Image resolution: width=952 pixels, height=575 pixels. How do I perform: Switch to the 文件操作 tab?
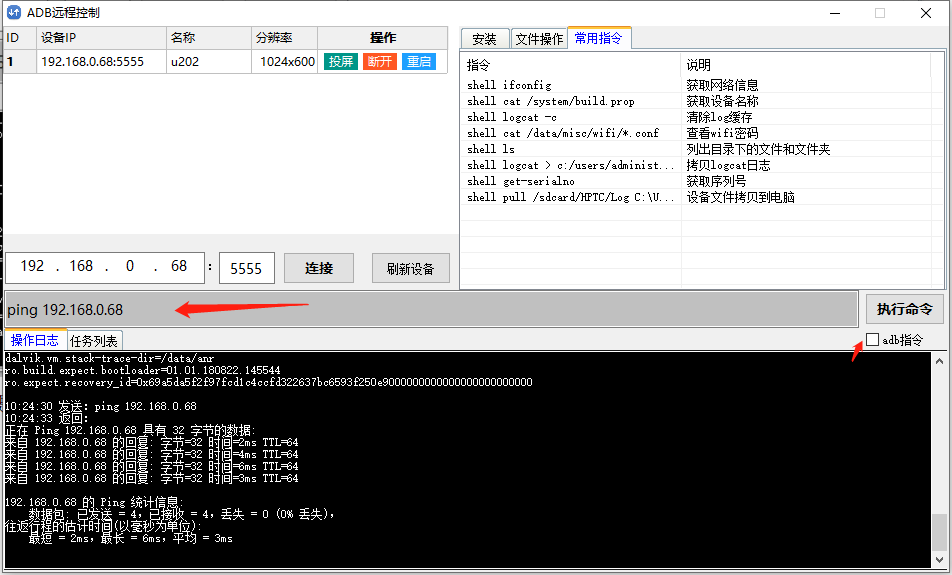click(x=539, y=39)
